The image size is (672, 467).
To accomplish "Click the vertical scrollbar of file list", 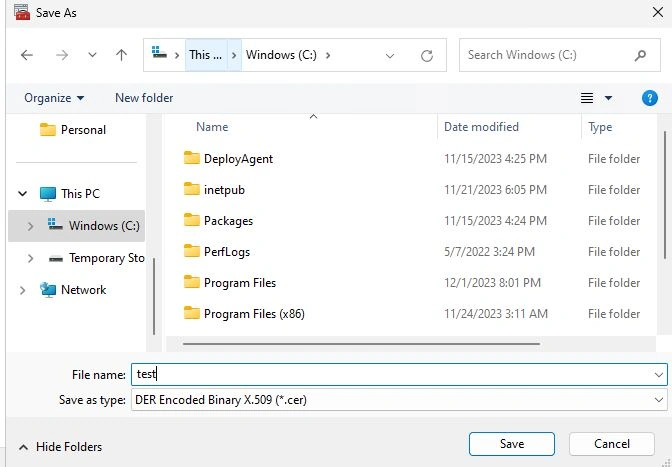I will pos(665,195).
